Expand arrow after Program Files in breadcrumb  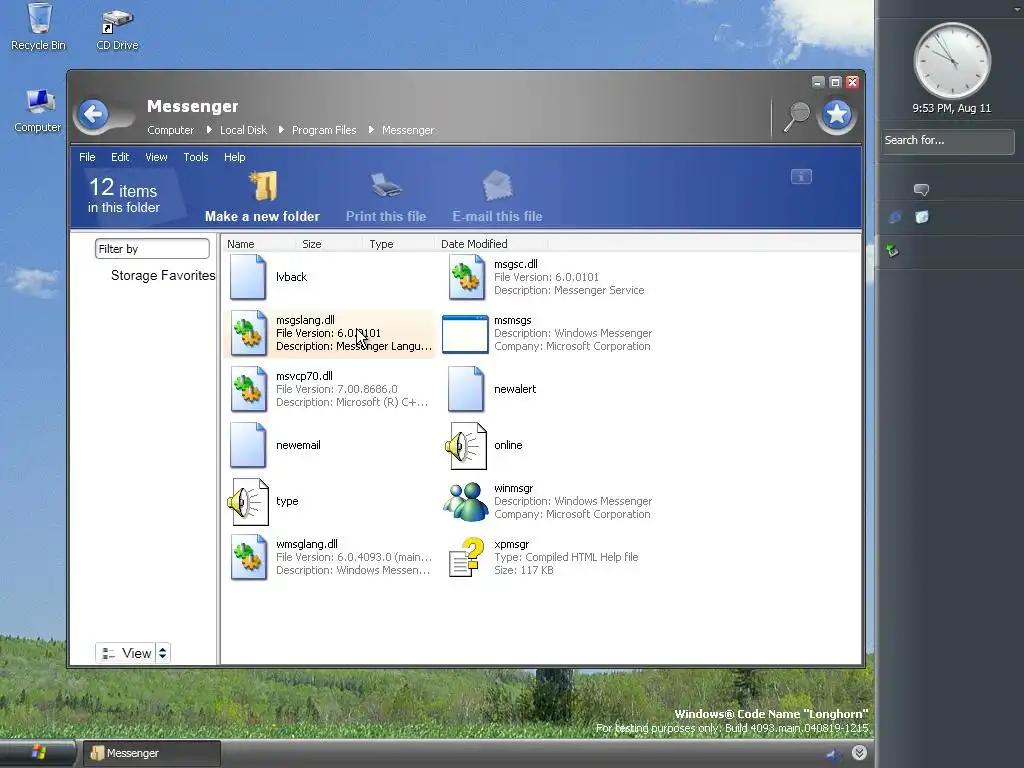[371, 129]
